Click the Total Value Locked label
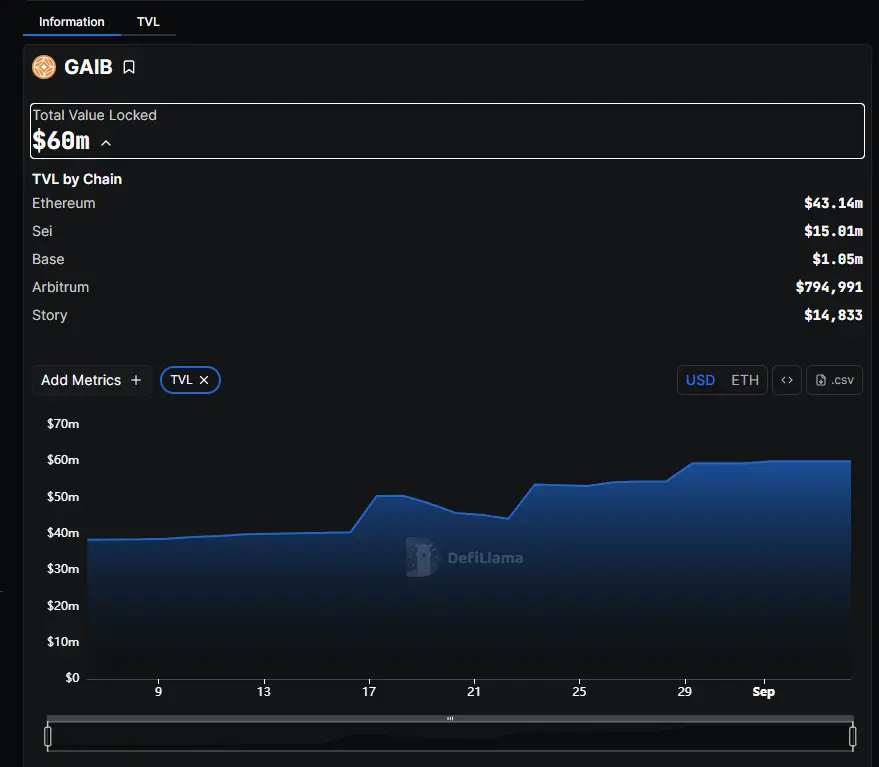 [x=94, y=115]
